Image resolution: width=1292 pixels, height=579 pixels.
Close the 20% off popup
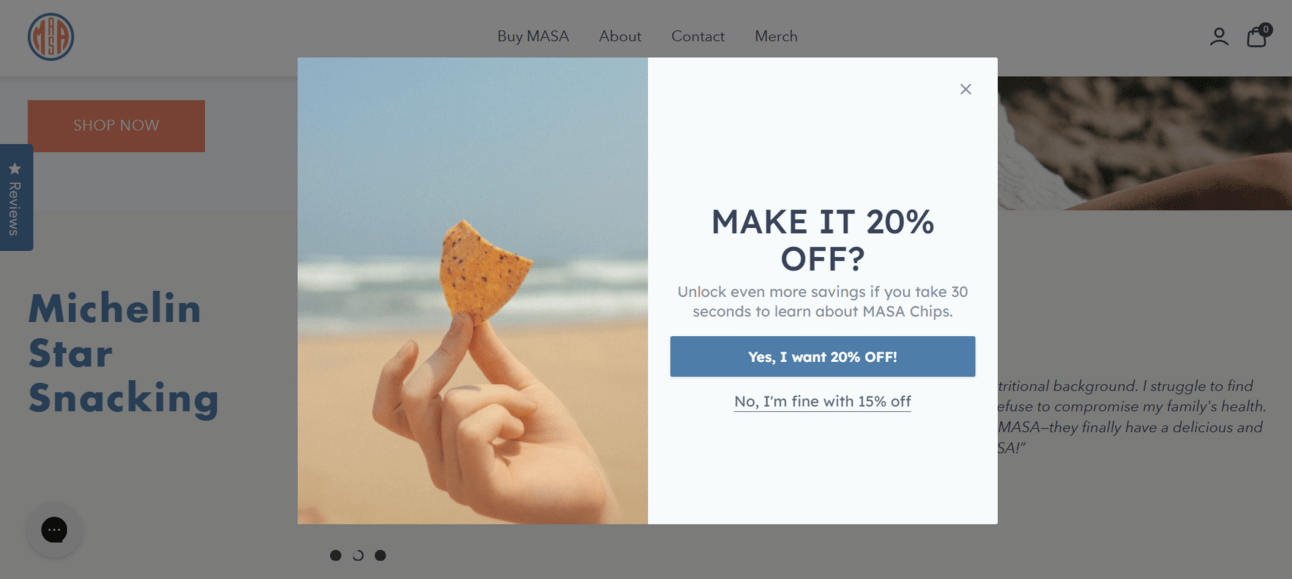point(965,89)
